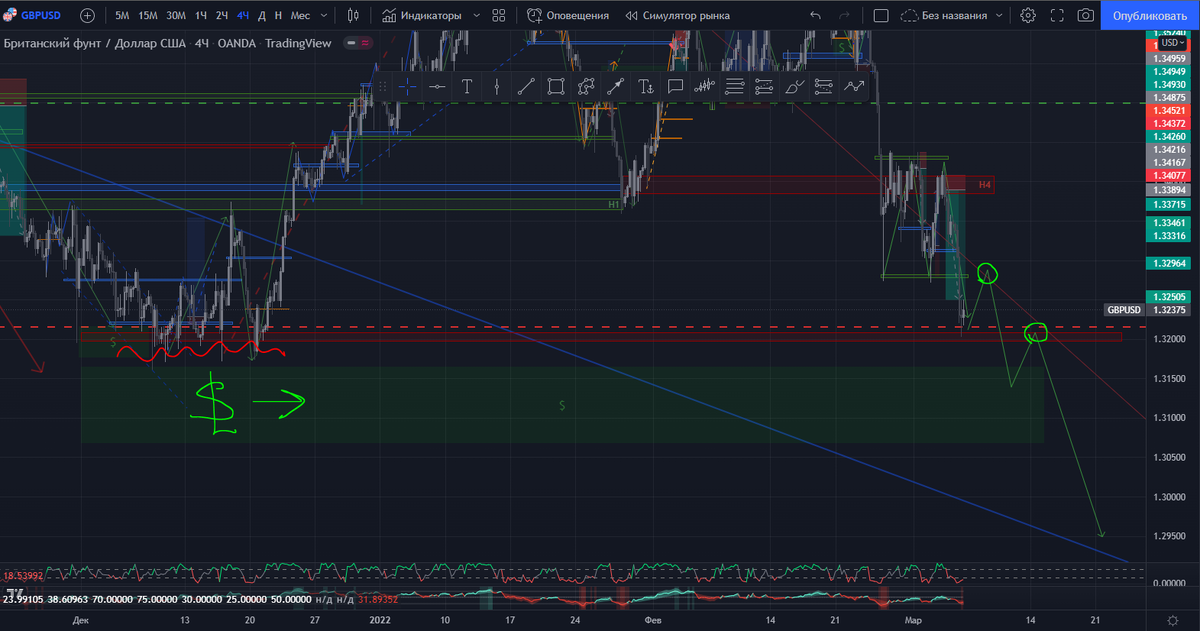The image size is (1200, 631).
Task: Open chart settings gear icon
Action: point(1028,15)
